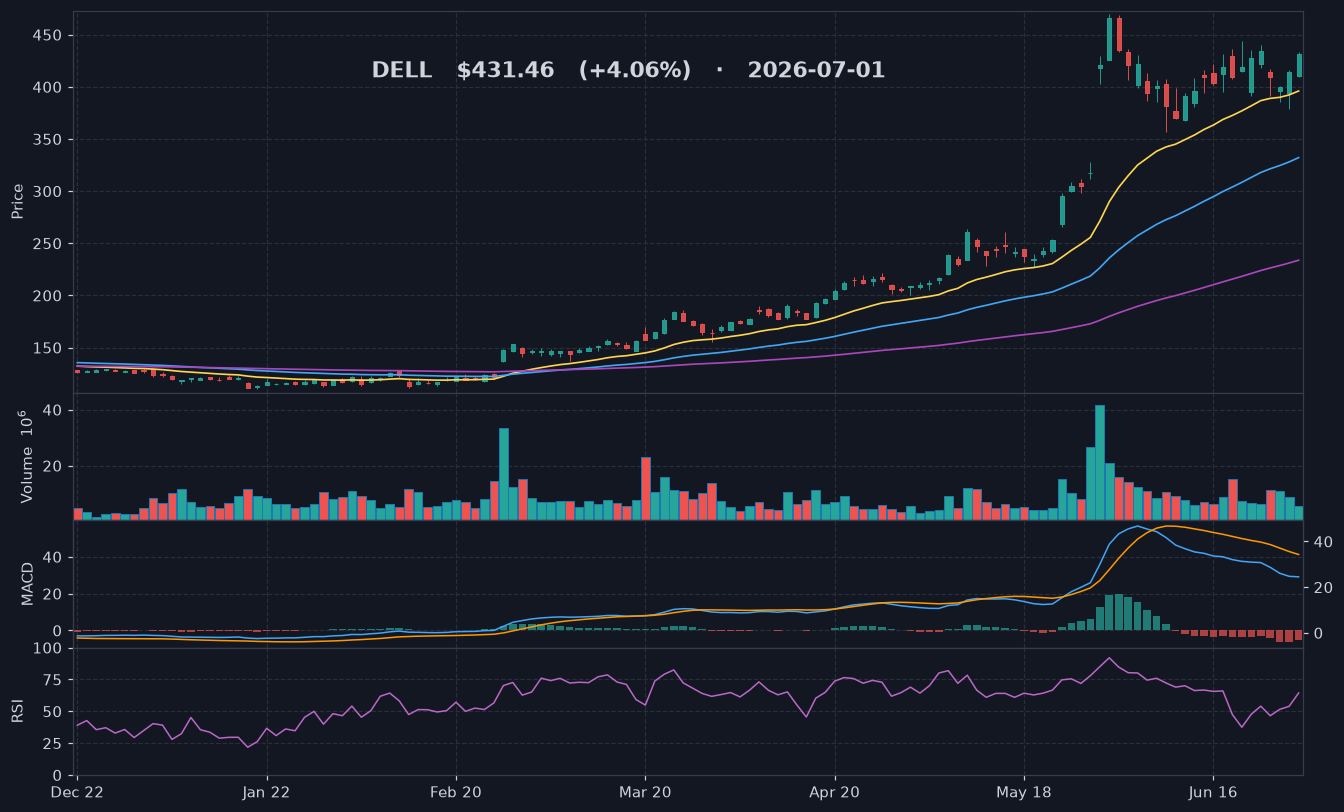
Task: Click the tall February volume spike bar
Action: point(504,474)
